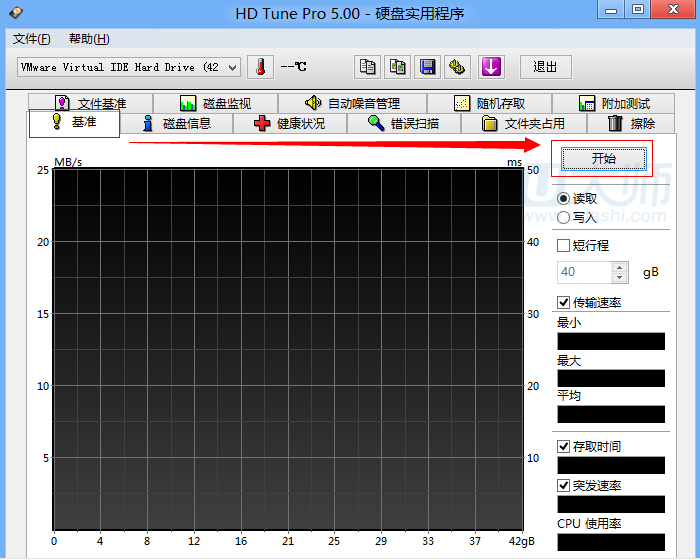Open the 帮助(H) menu
The width and height of the screenshot is (700, 560).
pos(89,39)
